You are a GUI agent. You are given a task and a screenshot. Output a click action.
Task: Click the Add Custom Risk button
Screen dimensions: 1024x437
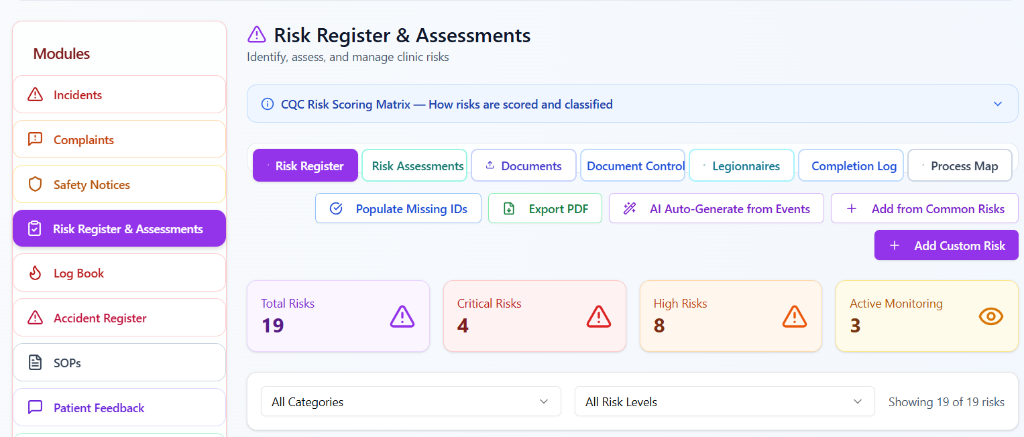point(946,246)
